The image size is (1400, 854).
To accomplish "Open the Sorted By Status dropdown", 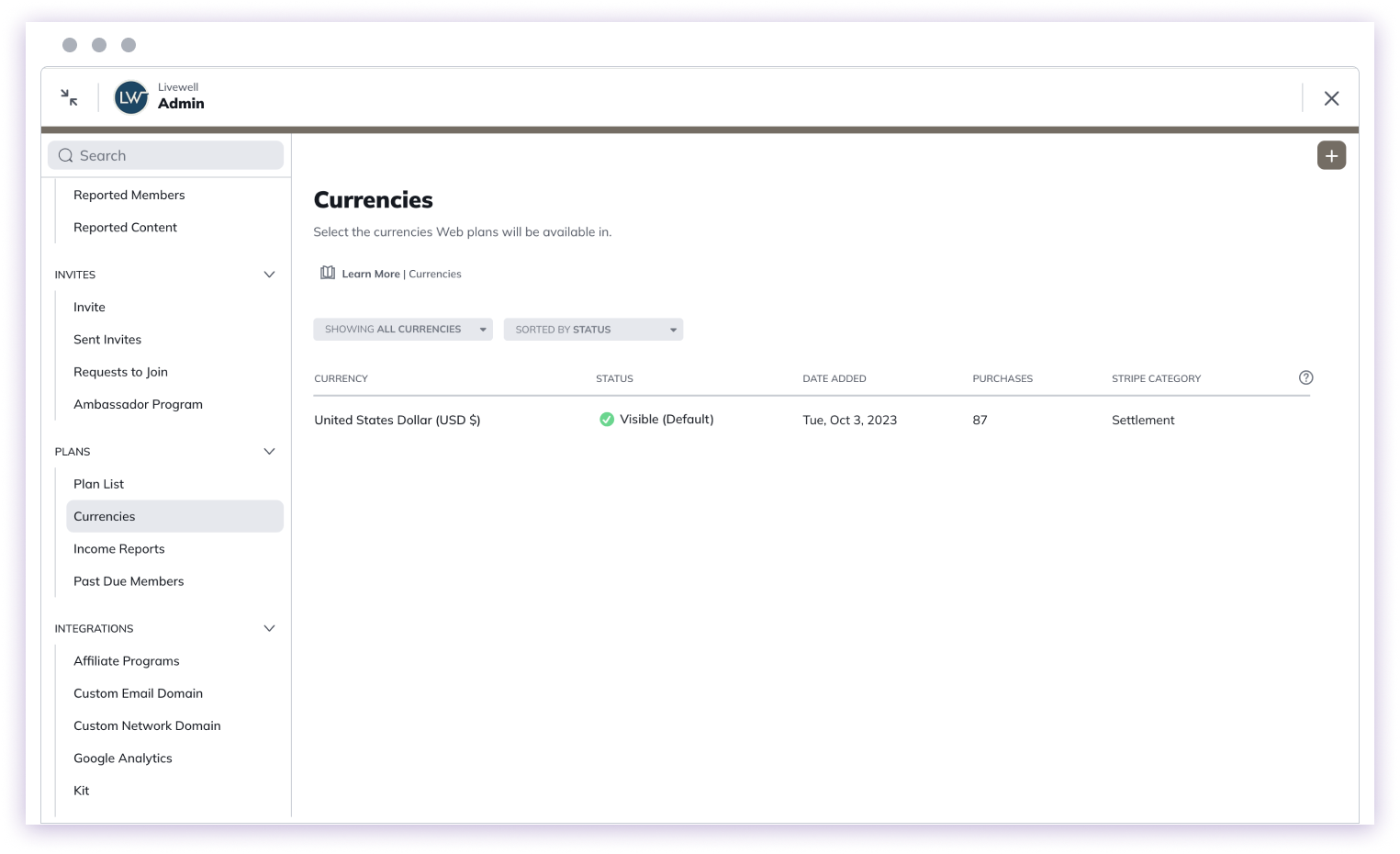I will (x=592, y=329).
